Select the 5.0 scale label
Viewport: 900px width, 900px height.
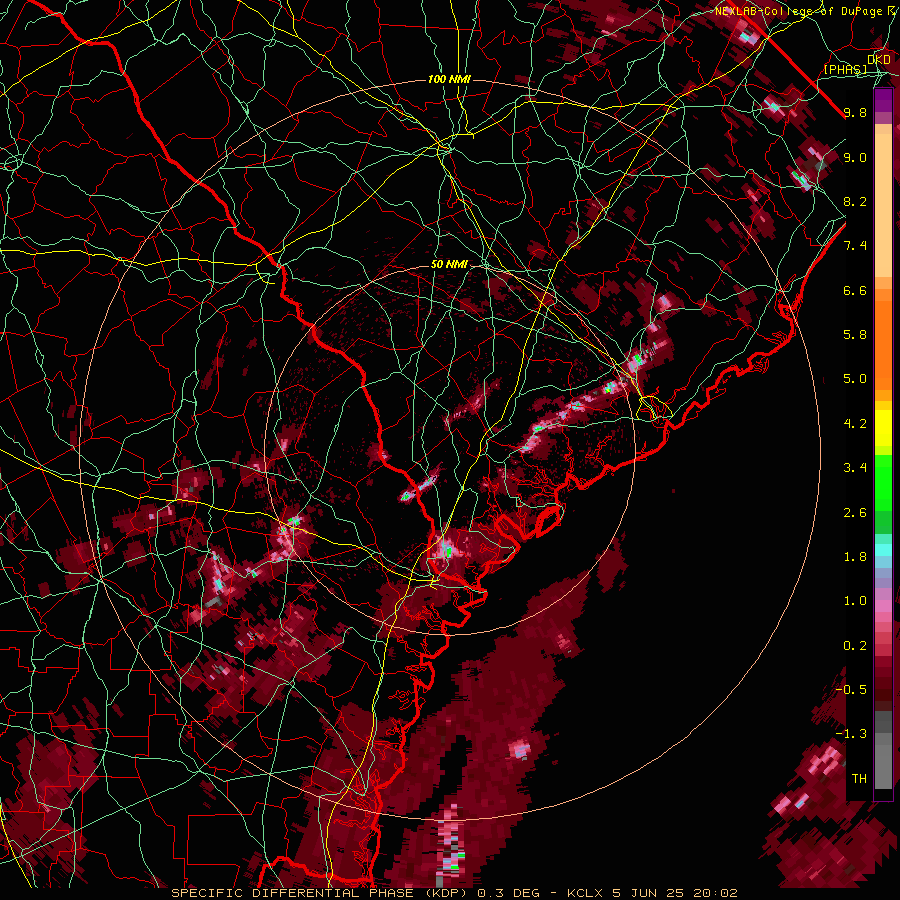pyautogui.click(x=855, y=379)
